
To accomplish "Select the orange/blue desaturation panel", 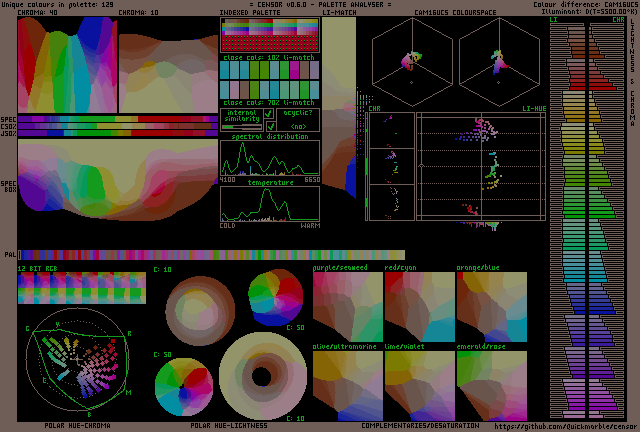I will pos(491,307).
